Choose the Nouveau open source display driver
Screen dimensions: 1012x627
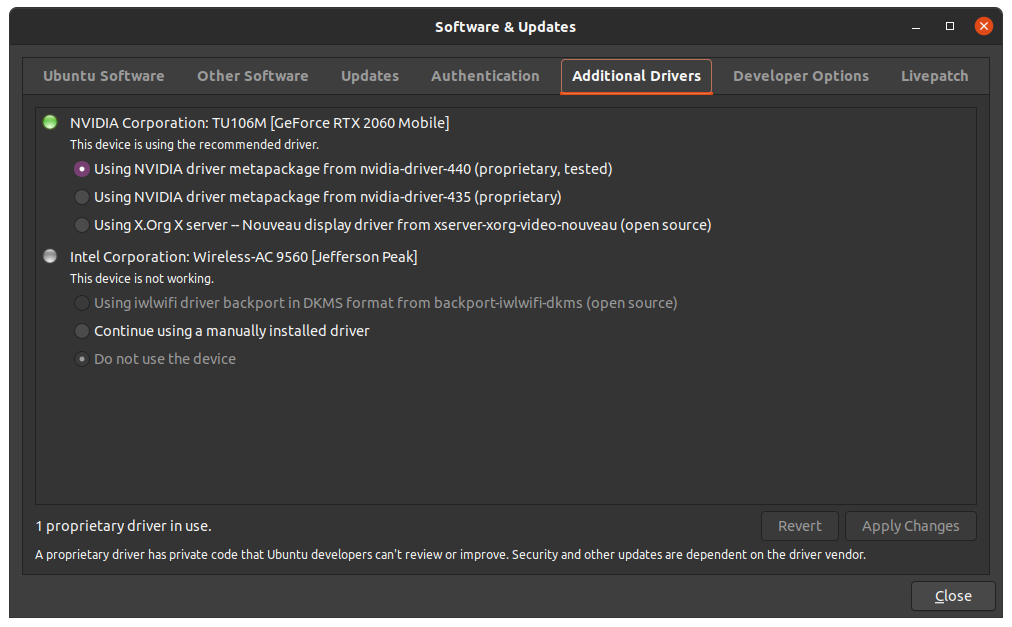(82, 225)
